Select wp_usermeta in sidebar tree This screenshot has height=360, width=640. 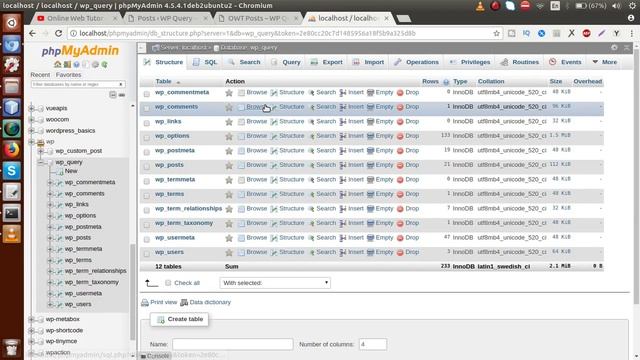83,293
